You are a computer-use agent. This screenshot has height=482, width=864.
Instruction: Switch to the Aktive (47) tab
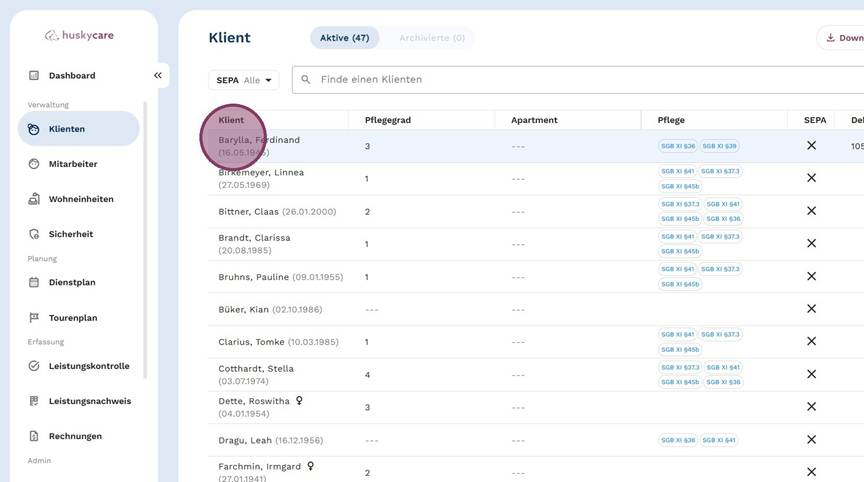click(x=344, y=38)
